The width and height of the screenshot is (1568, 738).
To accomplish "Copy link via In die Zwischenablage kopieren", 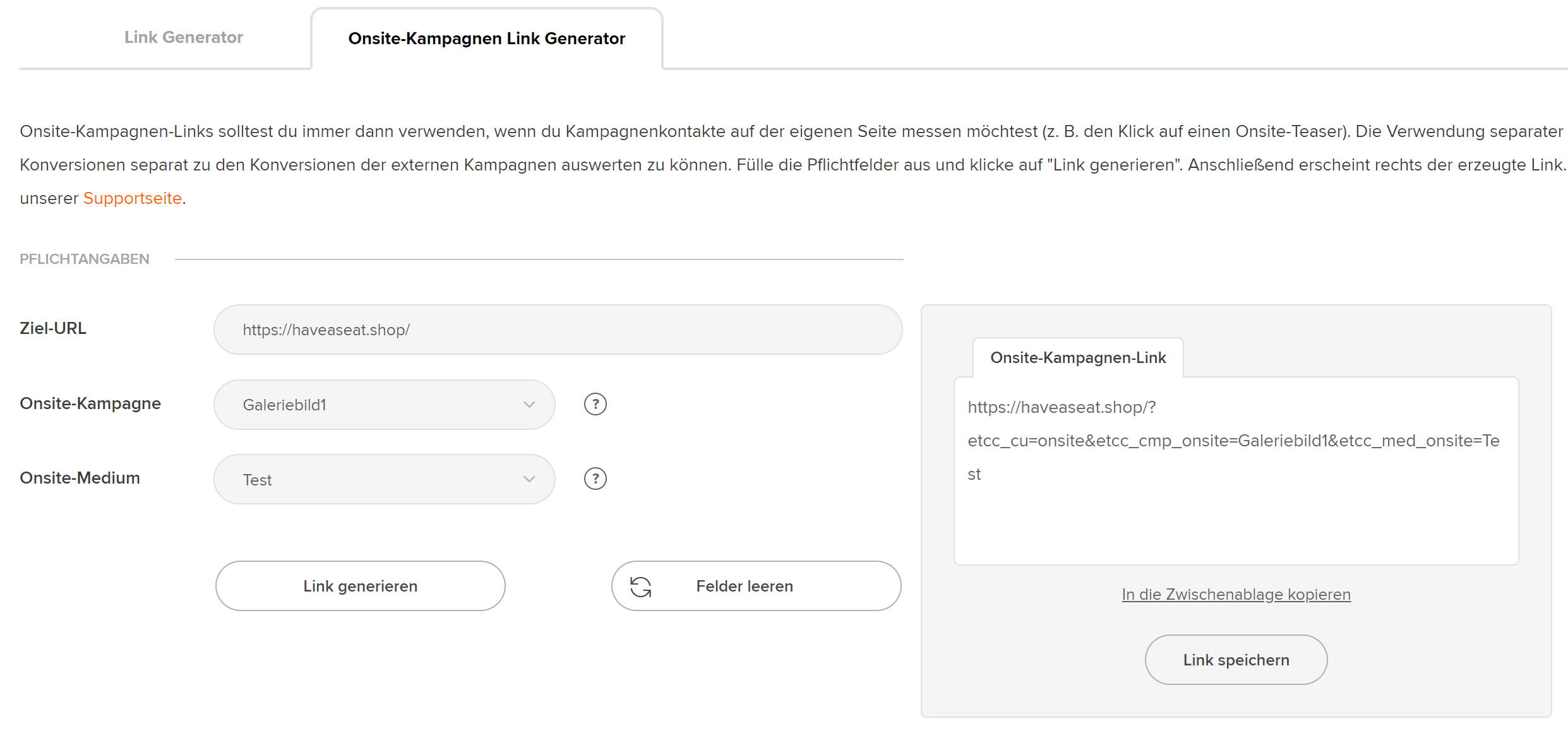I will tap(1236, 594).
